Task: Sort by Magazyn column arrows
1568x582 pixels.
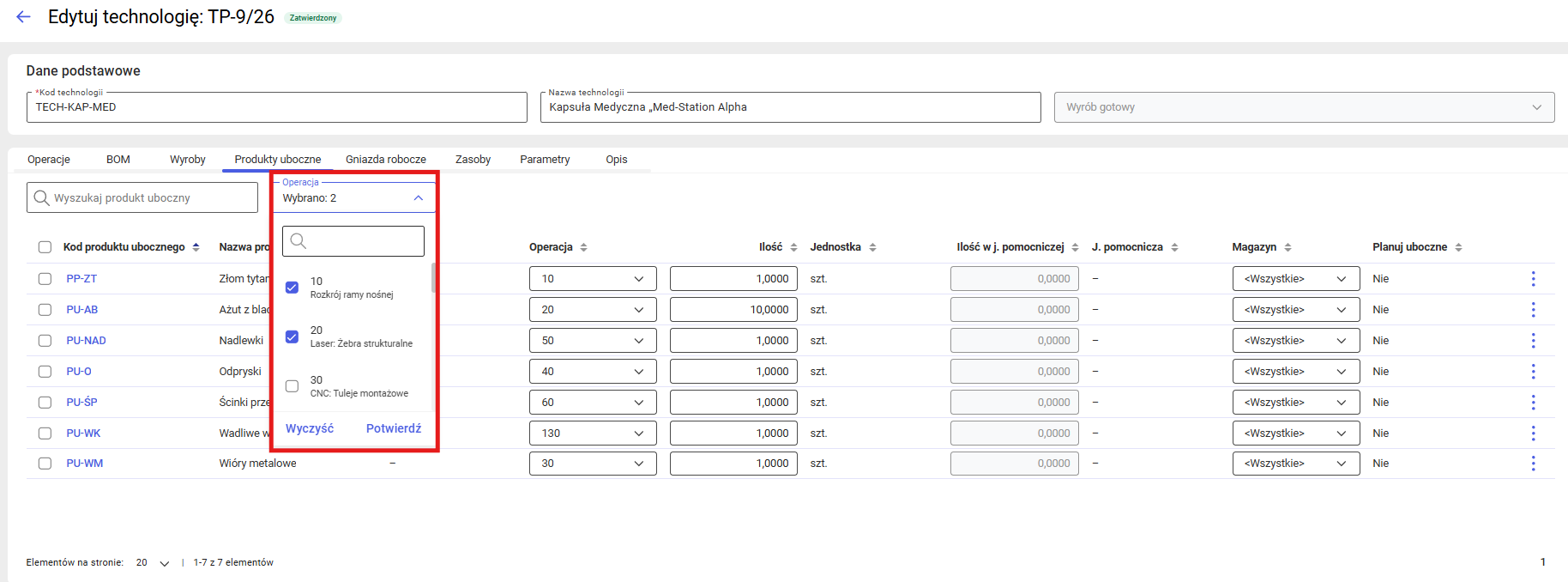Action: coord(1288,247)
